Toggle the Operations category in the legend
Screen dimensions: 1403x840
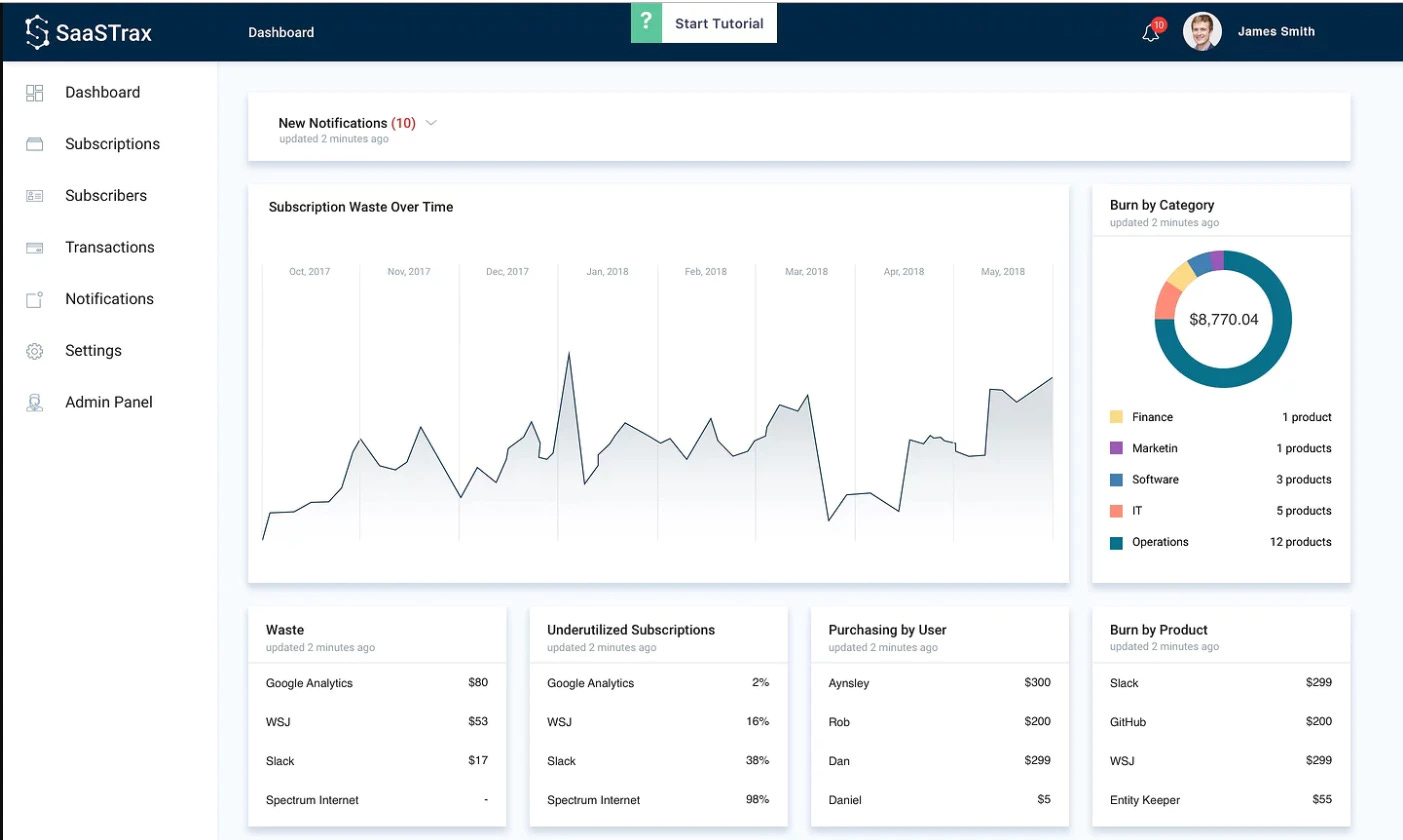point(1162,541)
